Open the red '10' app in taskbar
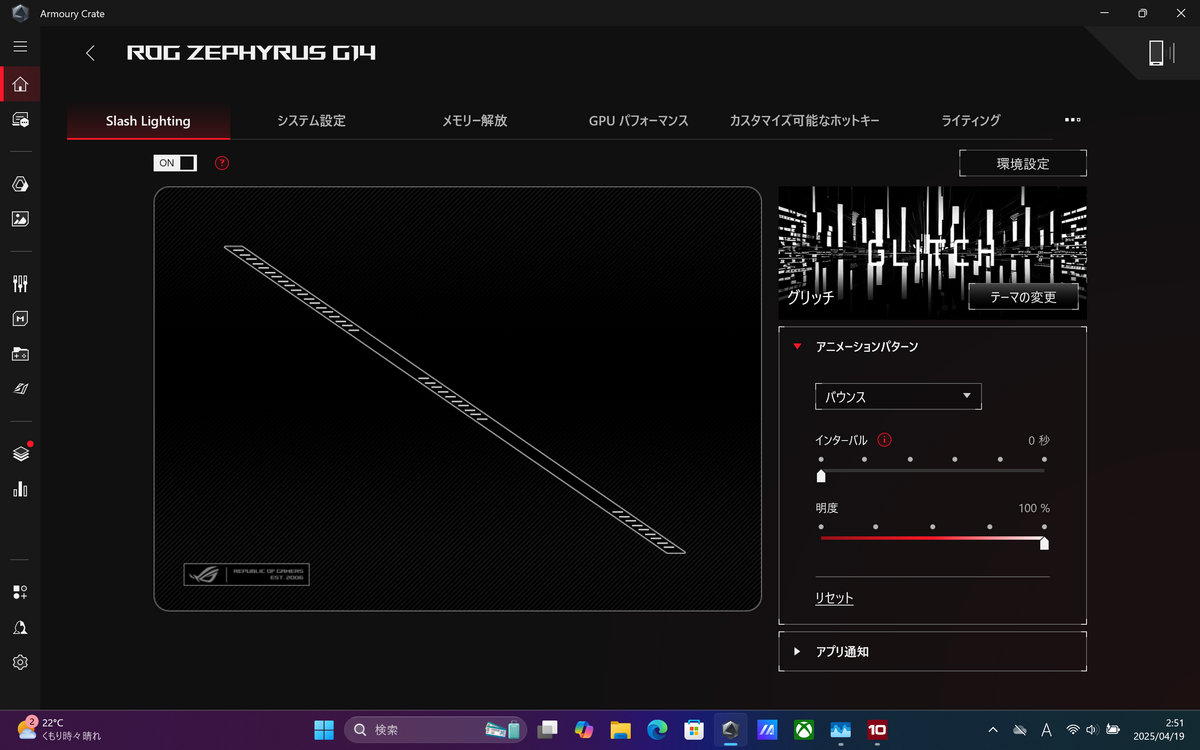Screen dimensions: 1200x750 877,730
